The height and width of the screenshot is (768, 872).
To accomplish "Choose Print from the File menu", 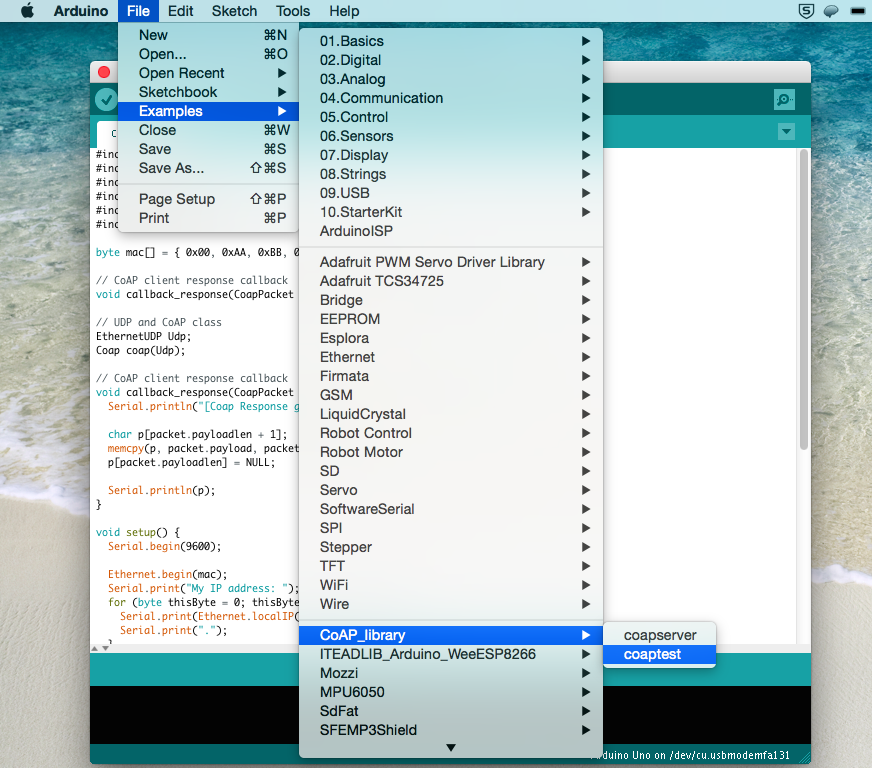I will coord(209,218).
